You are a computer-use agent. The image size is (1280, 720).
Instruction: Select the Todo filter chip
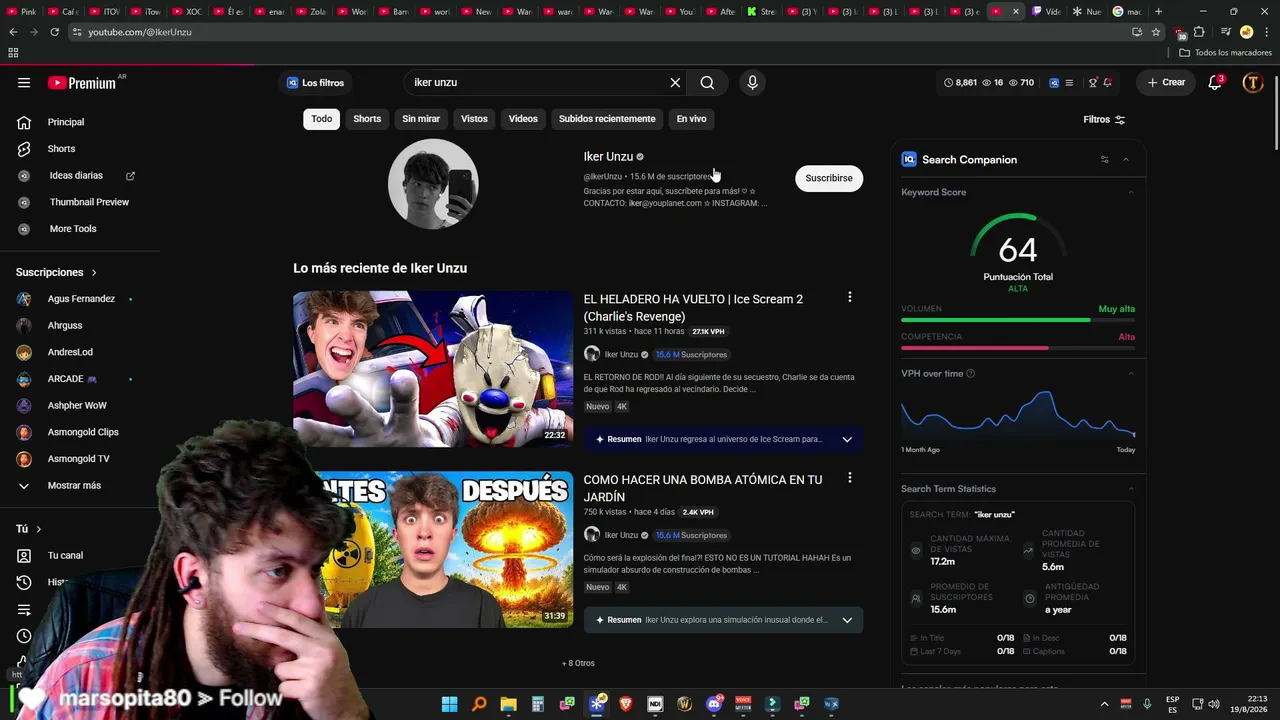pyautogui.click(x=321, y=119)
